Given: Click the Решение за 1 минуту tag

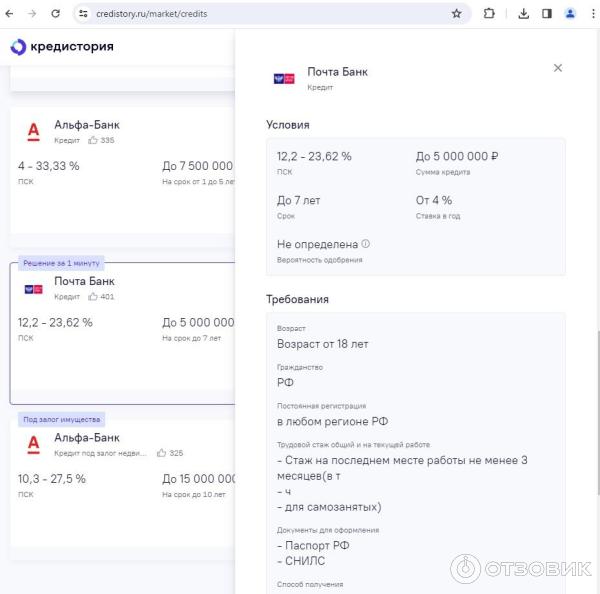Looking at the screenshot, I should tap(61, 263).
